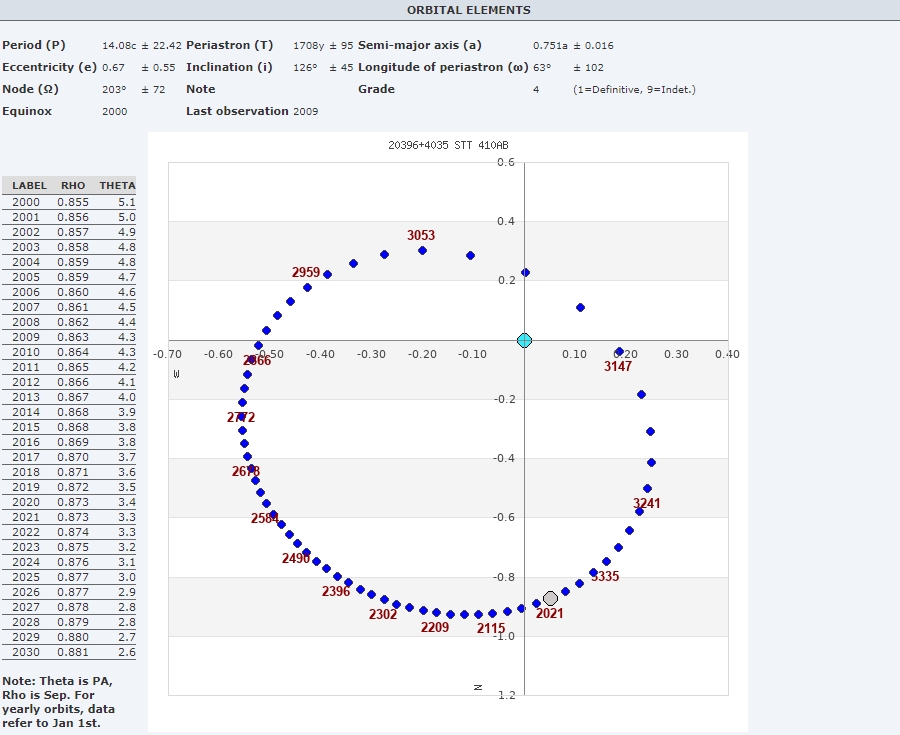Click the gray current-position circle marker
Screen dimensions: 900x735
(x=550, y=598)
